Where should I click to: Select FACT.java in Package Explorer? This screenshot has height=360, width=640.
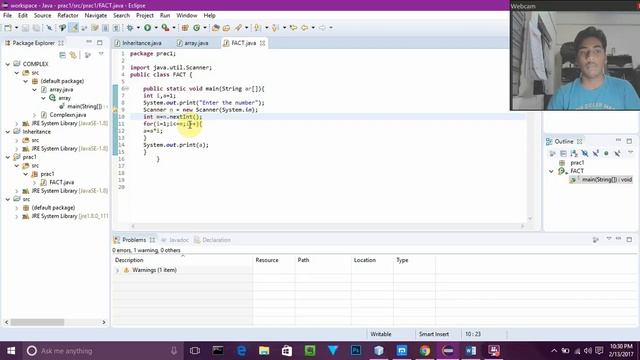62,182
